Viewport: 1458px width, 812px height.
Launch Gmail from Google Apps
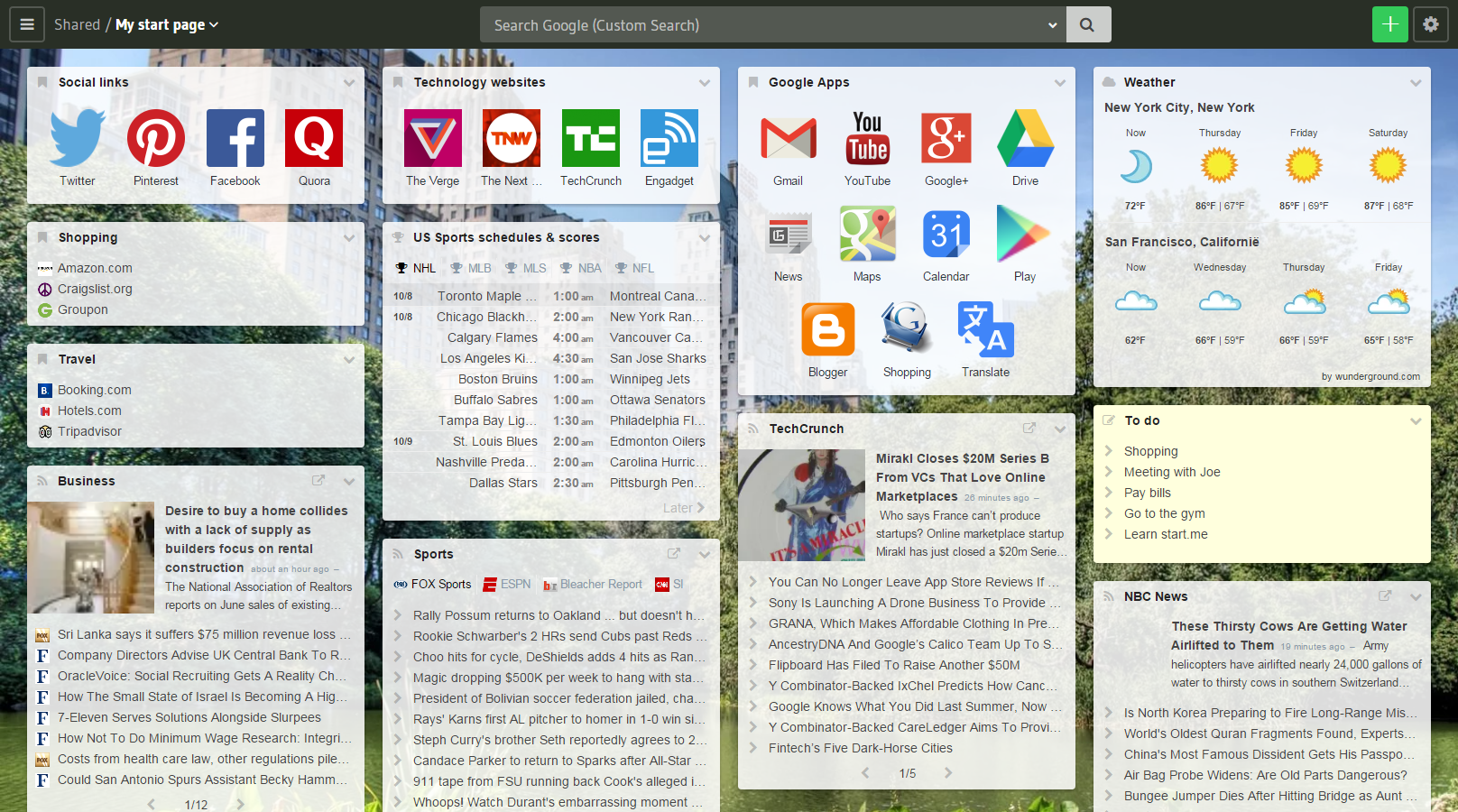pyautogui.click(x=789, y=138)
